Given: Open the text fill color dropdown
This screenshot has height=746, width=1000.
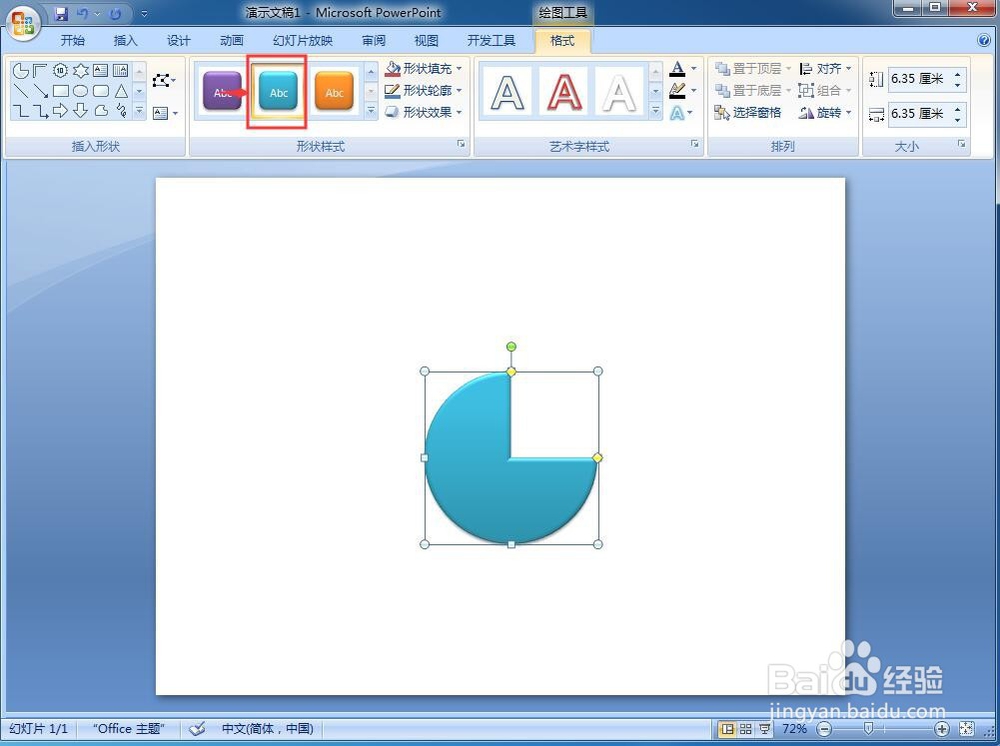Looking at the screenshot, I should [x=694, y=68].
